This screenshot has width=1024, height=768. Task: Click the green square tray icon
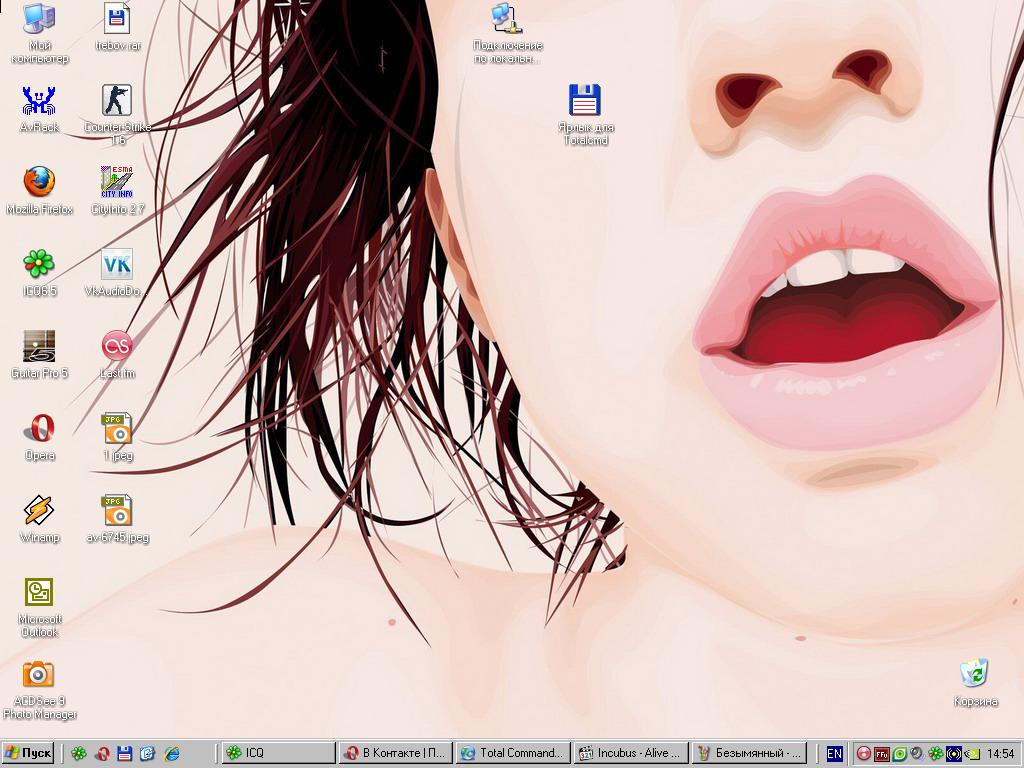[899, 754]
